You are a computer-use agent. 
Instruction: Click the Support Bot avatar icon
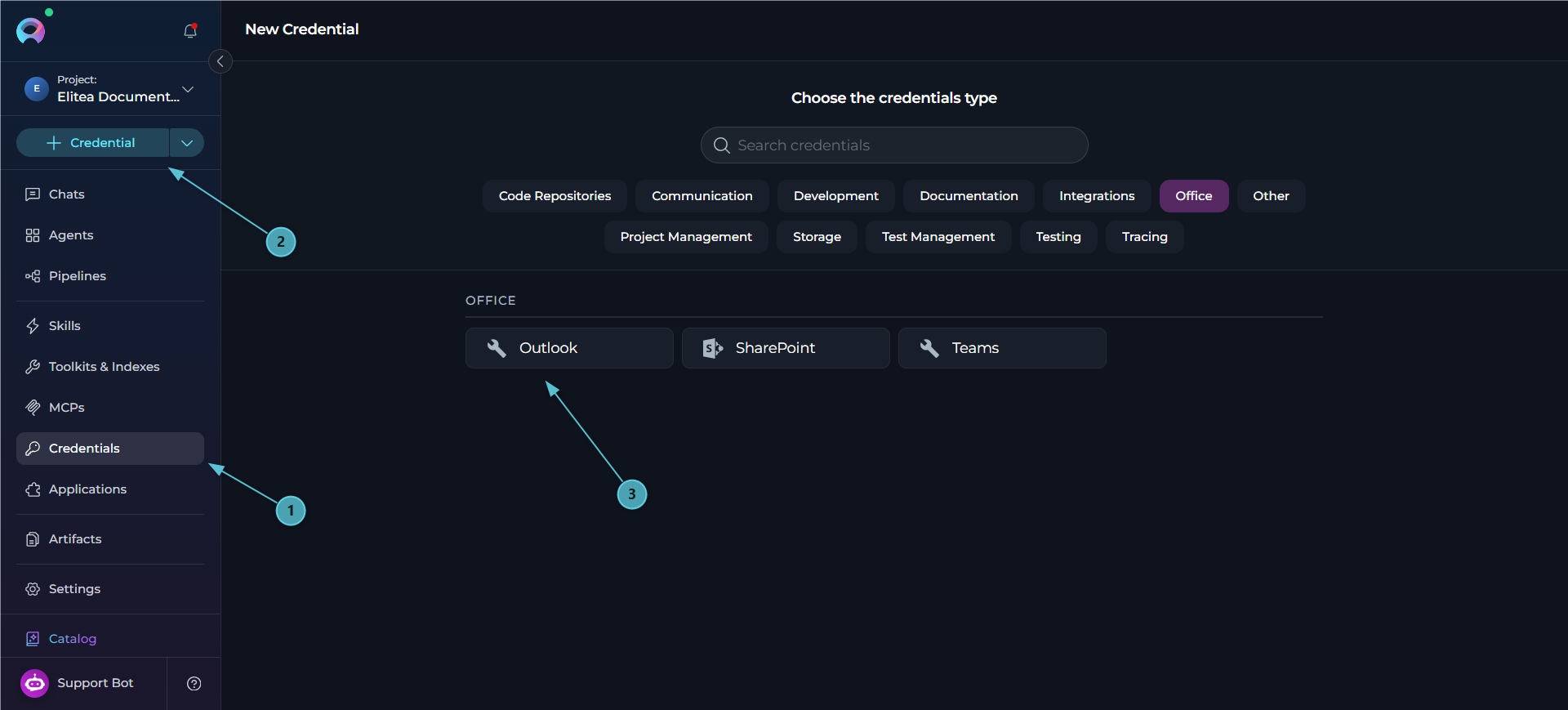click(34, 683)
